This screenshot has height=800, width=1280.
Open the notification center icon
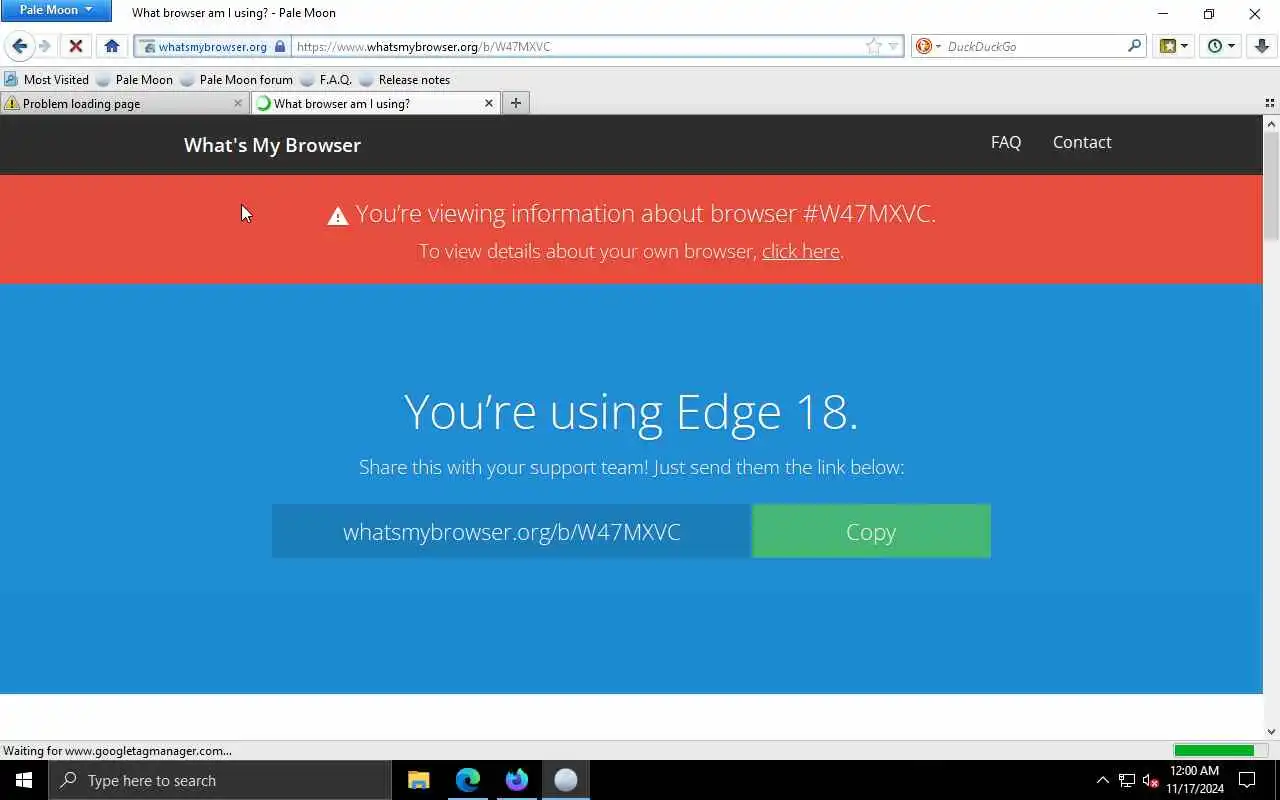tap(1247, 780)
